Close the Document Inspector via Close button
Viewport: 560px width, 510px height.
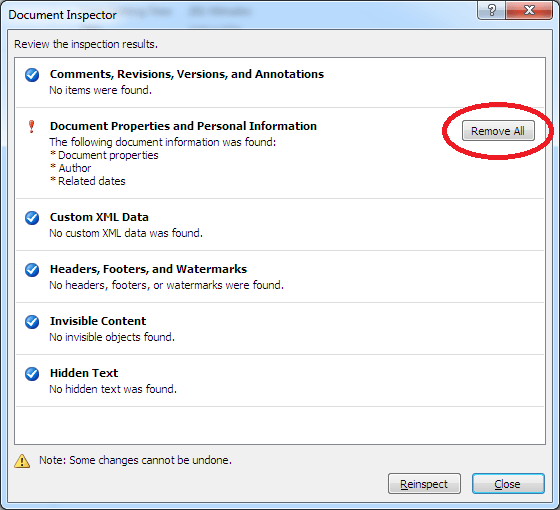click(x=508, y=484)
